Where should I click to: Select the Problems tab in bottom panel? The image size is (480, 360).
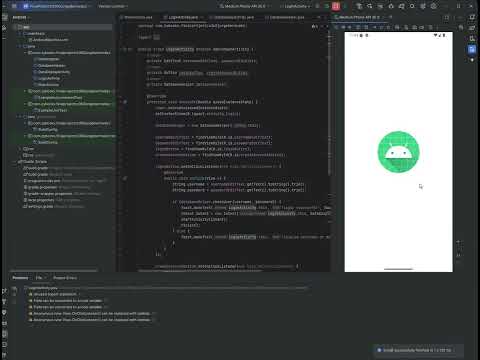20,278
